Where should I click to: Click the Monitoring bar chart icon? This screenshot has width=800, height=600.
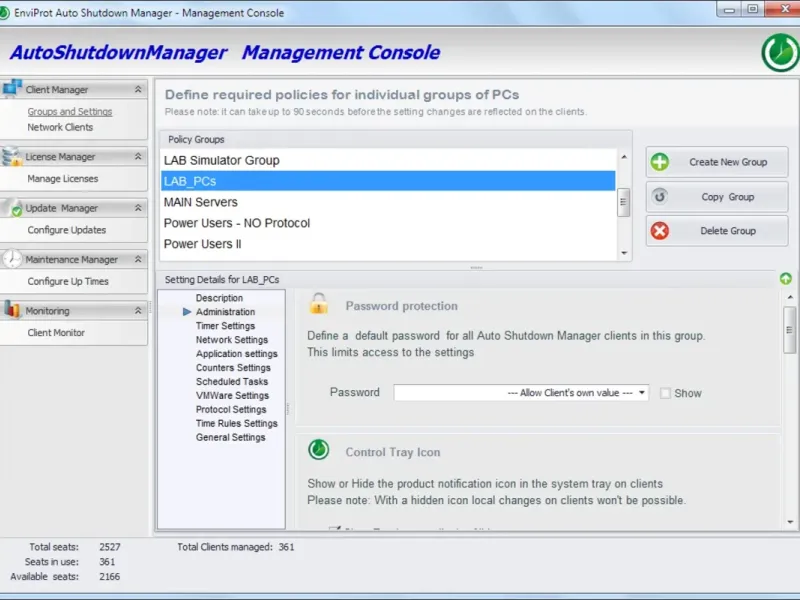pyautogui.click(x=12, y=310)
